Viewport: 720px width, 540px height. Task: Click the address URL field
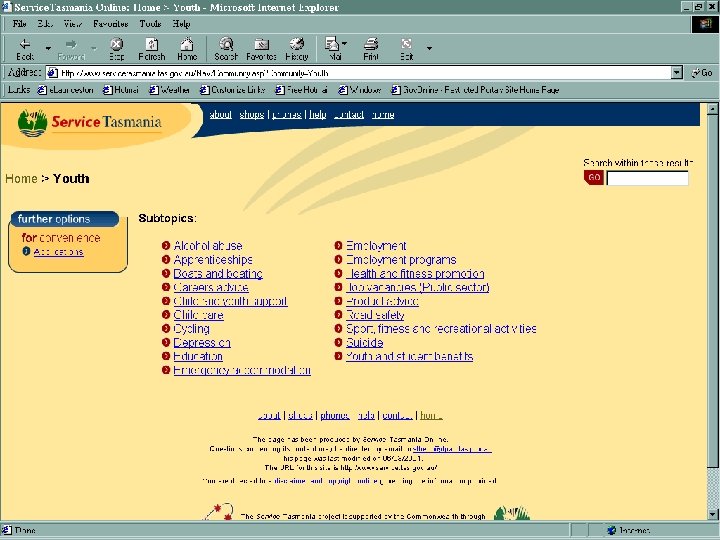(360, 73)
